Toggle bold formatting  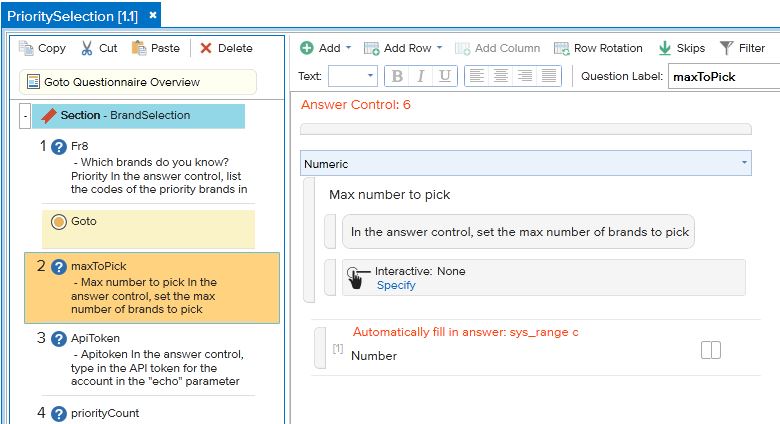[x=397, y=76]
